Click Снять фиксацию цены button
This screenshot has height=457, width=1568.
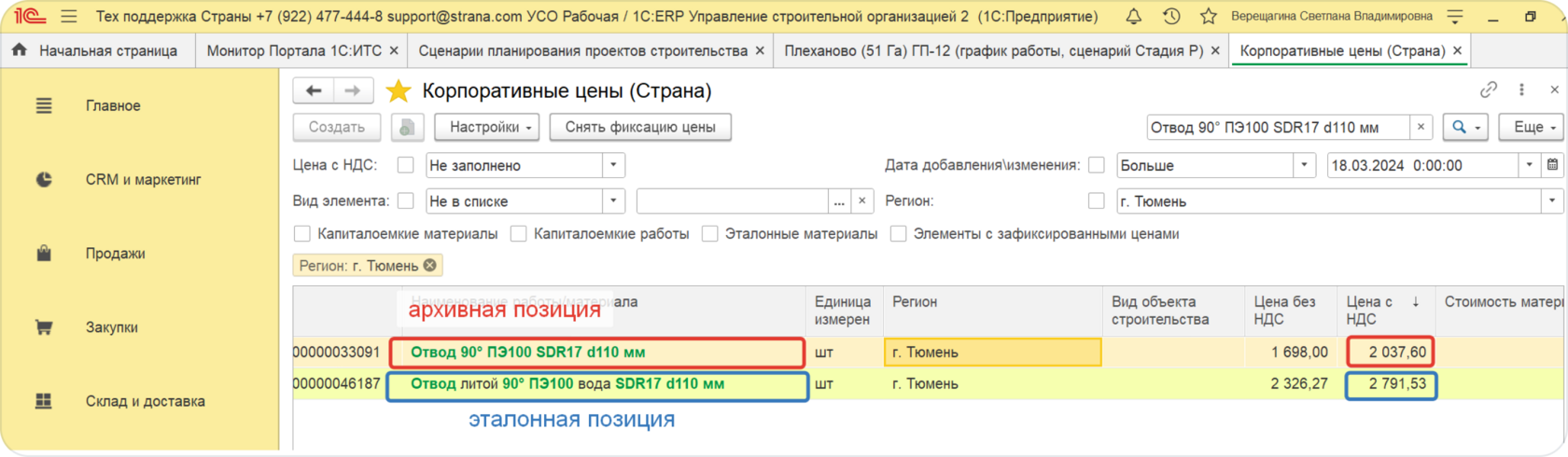[640, 127]
